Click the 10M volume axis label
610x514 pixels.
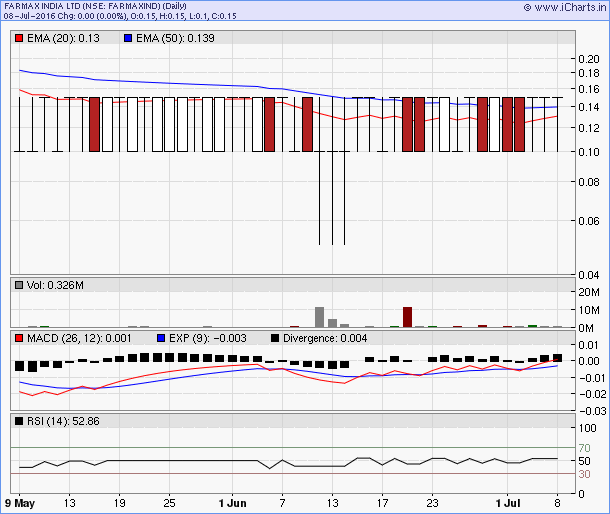pyautogui.click(x=589, y=310)
